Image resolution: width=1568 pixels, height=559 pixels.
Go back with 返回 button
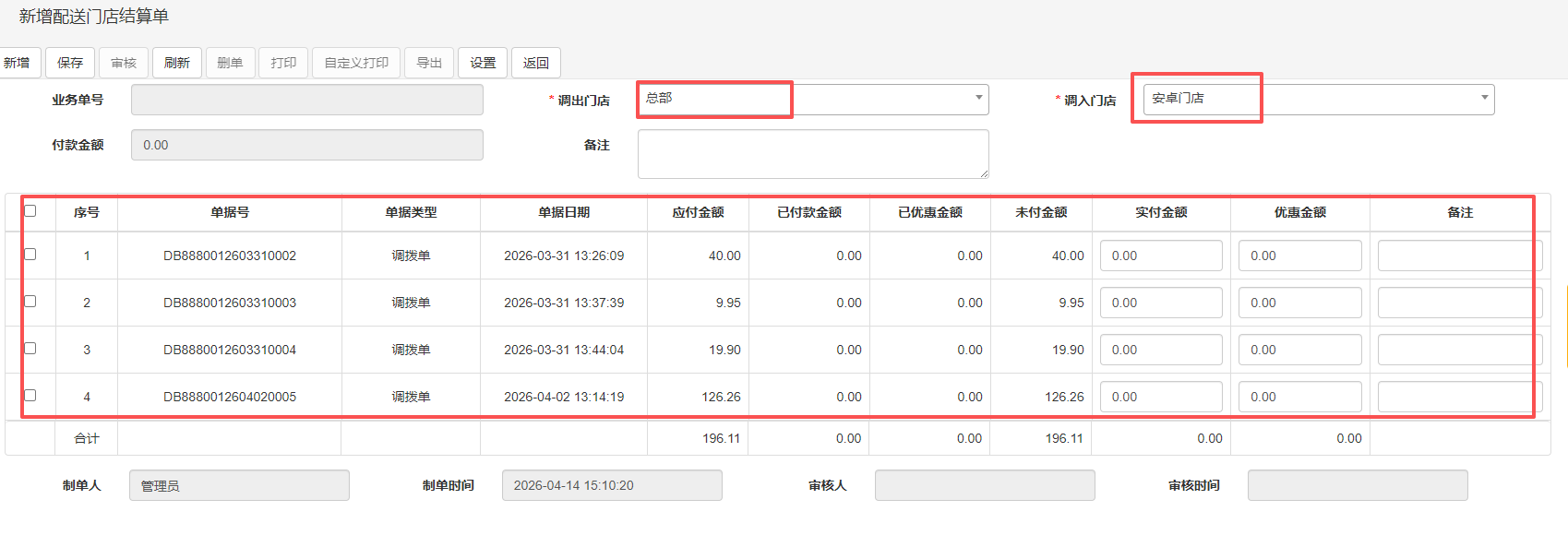[x=536, y=63]
